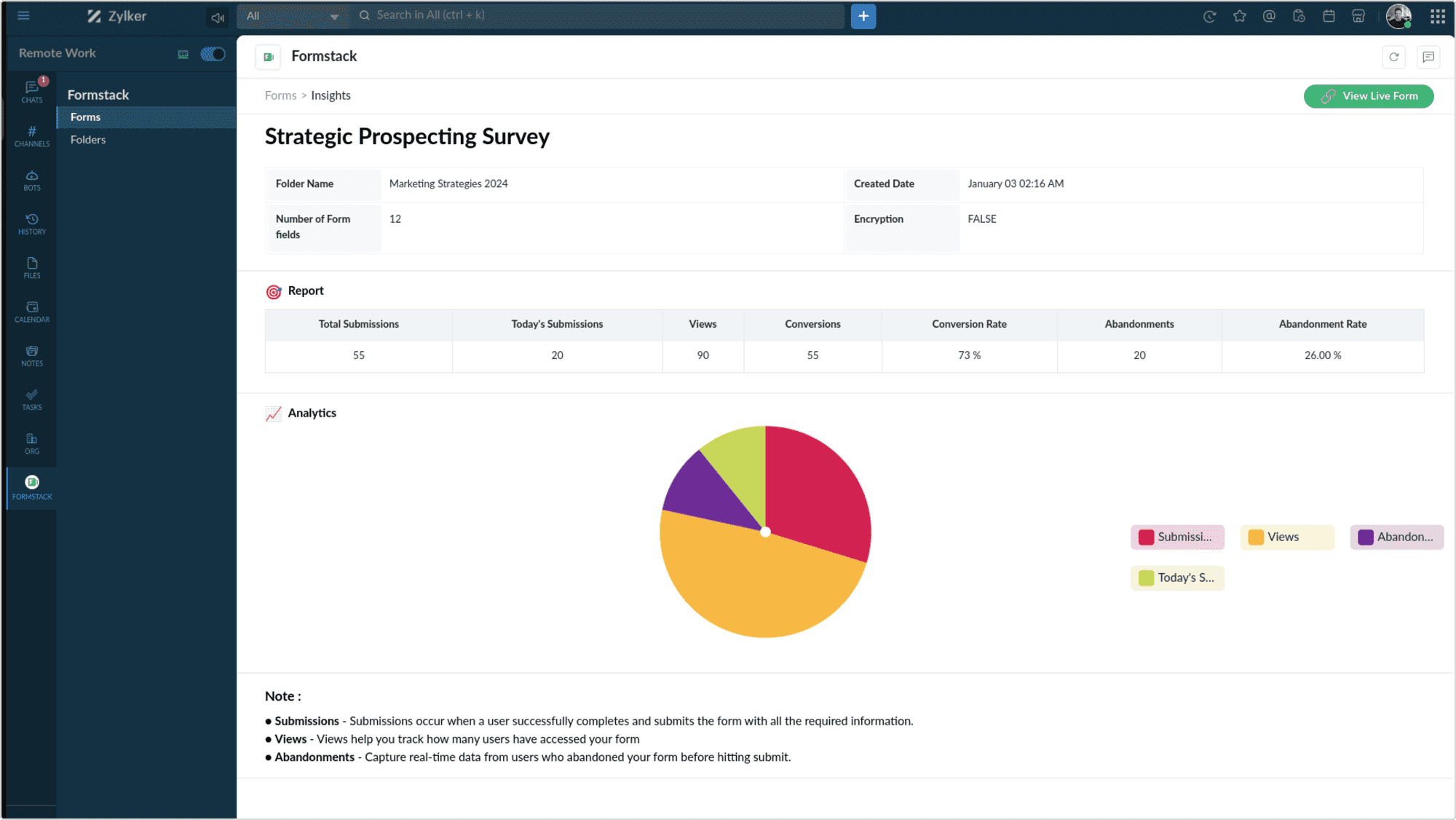Open the Chats sidebar icon

pos(32,91)
